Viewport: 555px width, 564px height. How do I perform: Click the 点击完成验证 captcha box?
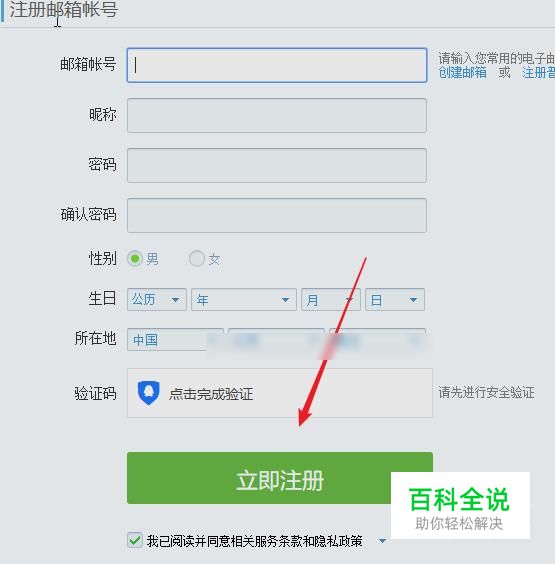[x=279, y=393]
